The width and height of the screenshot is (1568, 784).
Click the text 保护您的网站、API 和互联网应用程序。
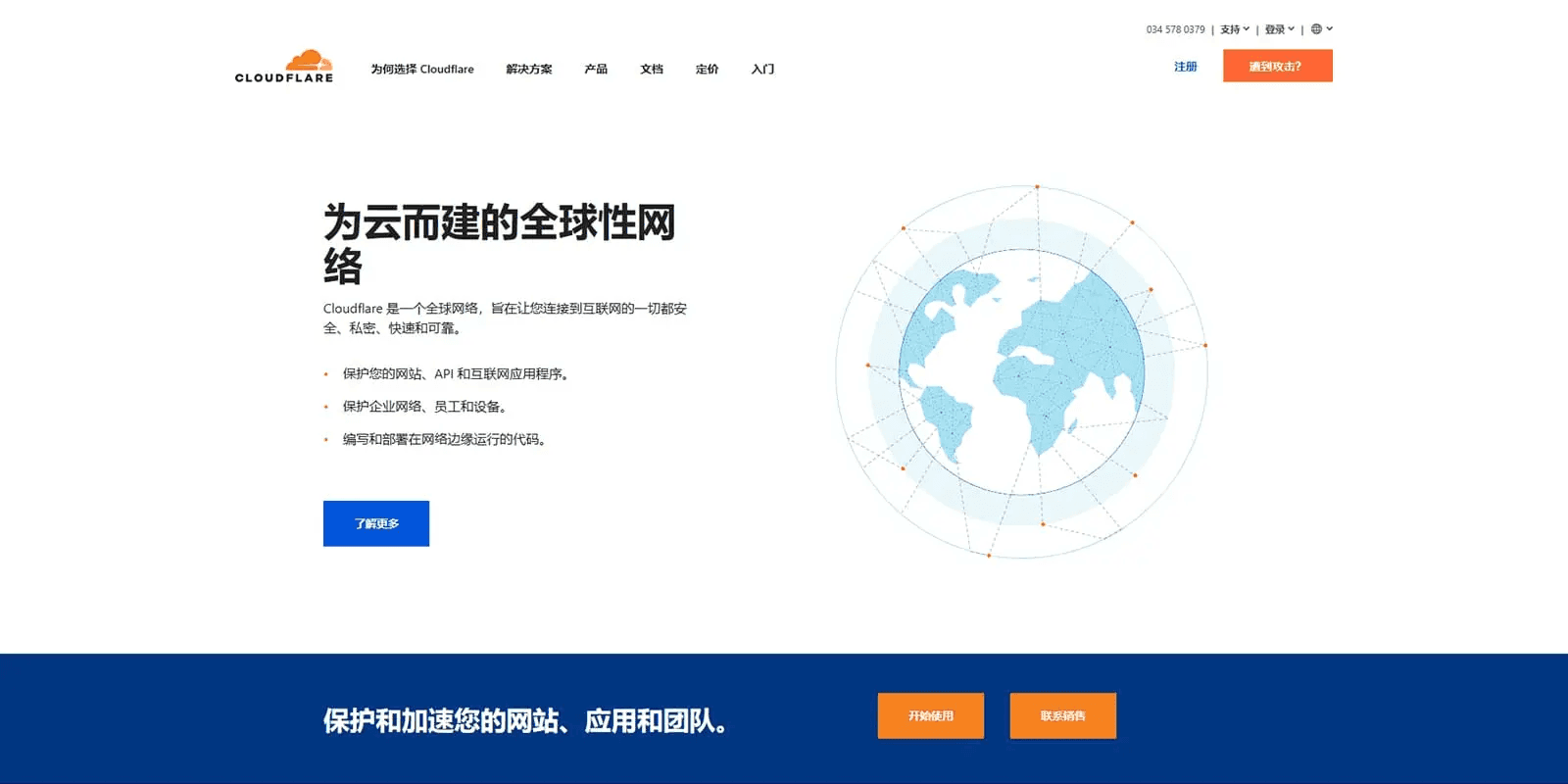(458, 373)
